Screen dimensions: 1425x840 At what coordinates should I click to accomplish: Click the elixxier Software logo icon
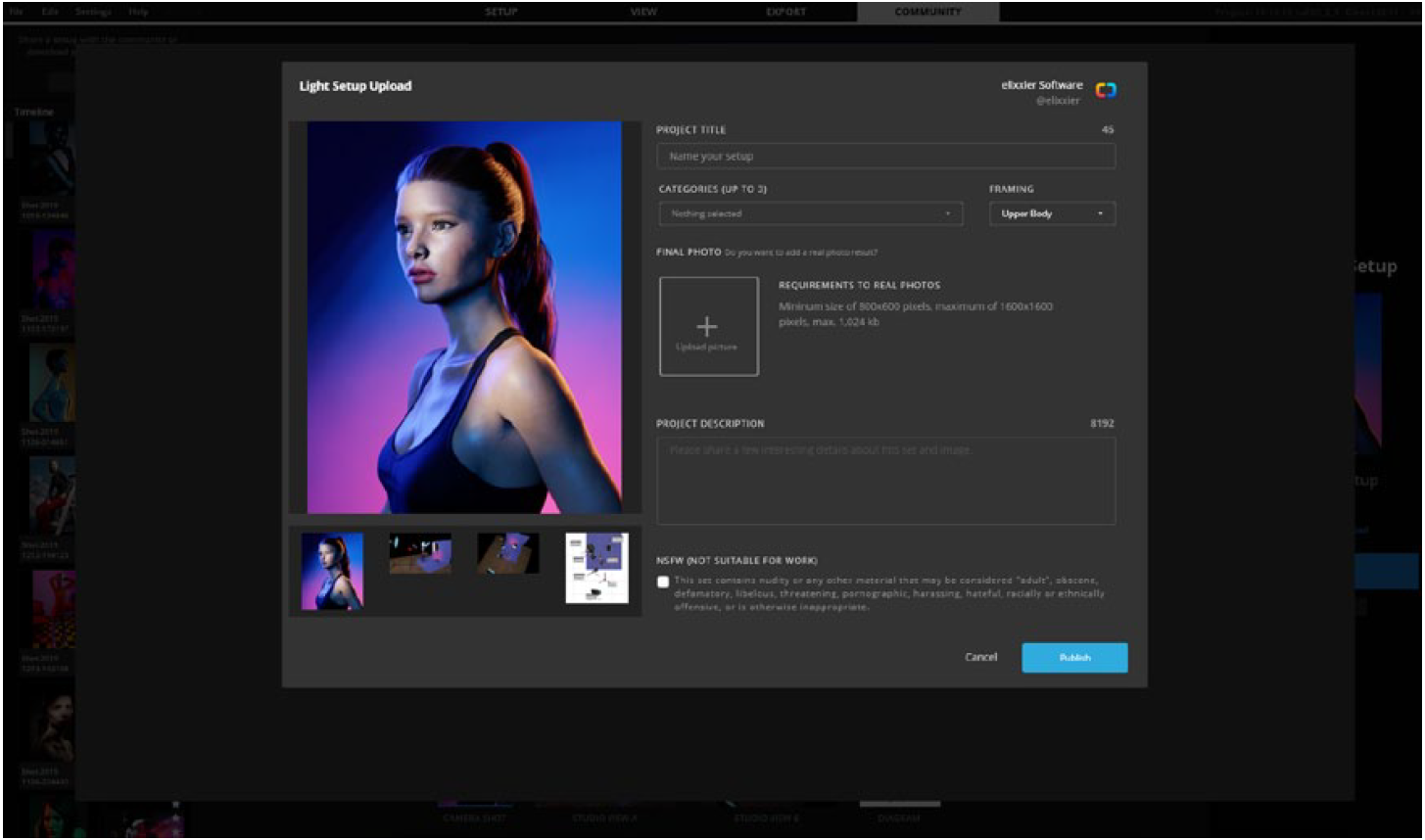pyautogui.click(x=1106, y=91)
